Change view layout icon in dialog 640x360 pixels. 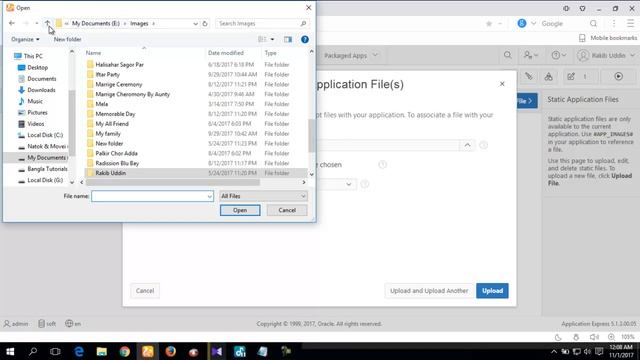pyautogui.click(x=262, y=39)
